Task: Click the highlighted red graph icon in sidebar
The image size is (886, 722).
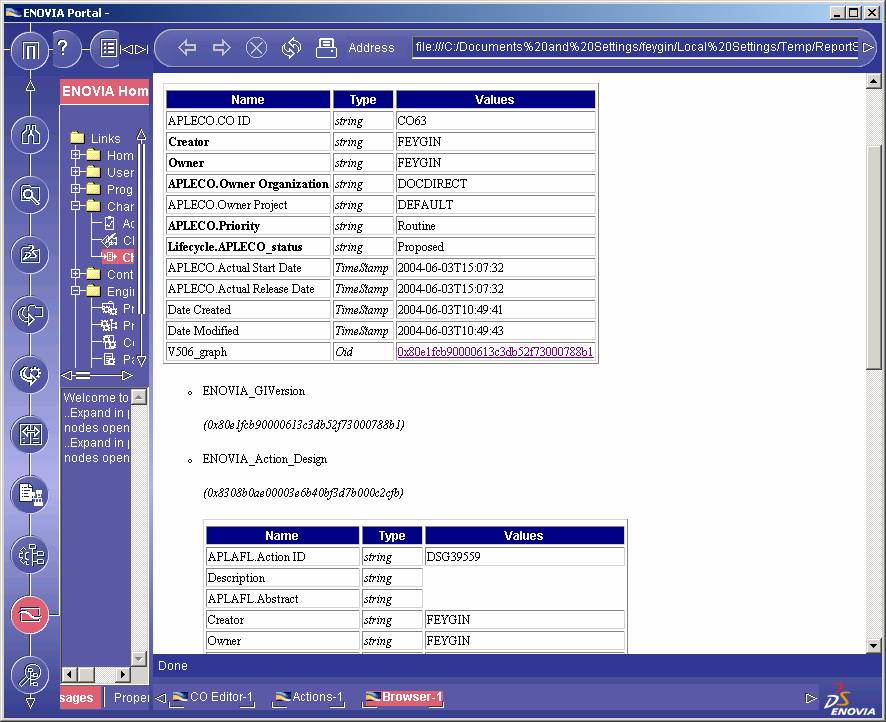Action: (x=31, y=615)
